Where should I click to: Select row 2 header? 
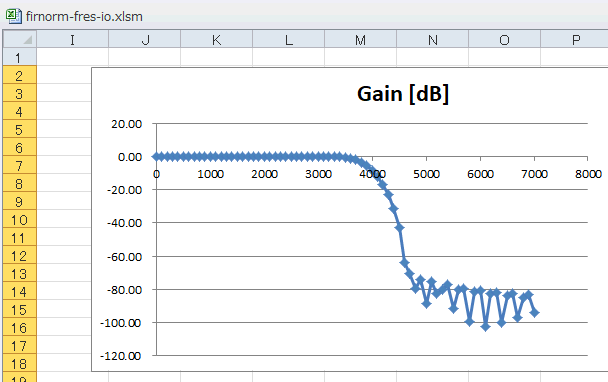[x=19, y=75]
